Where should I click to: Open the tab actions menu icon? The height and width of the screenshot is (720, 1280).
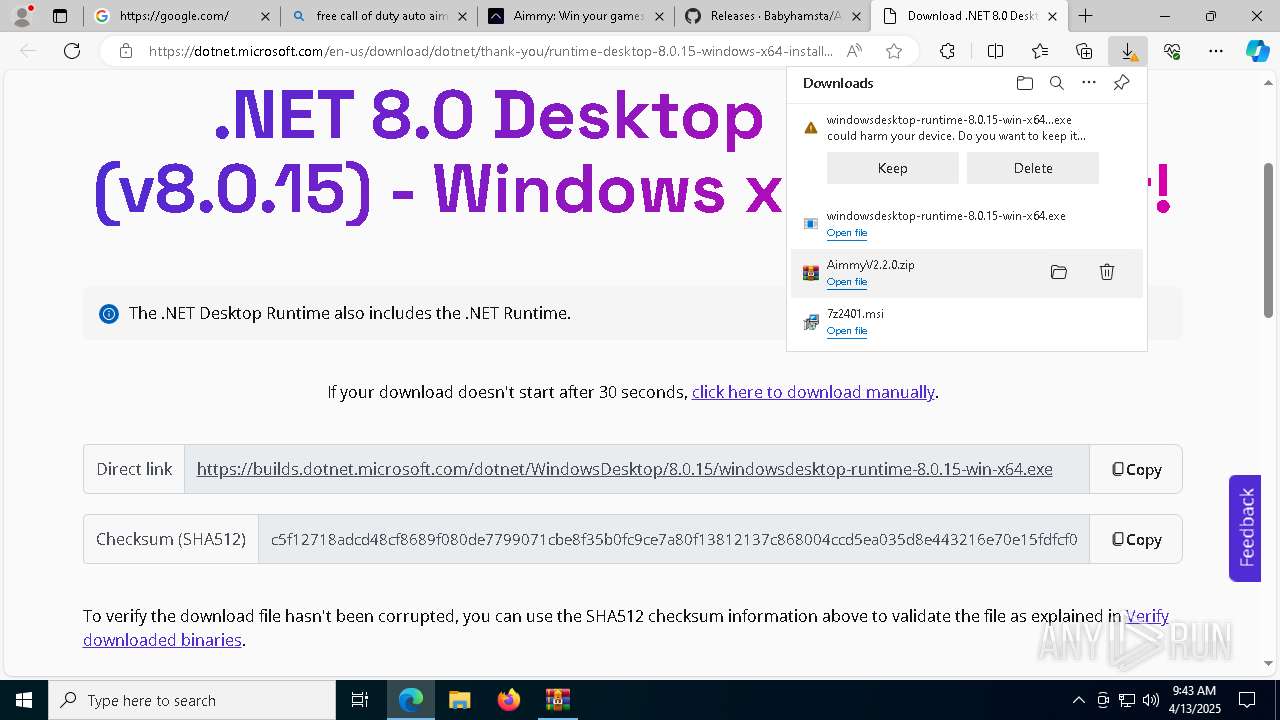60,16
